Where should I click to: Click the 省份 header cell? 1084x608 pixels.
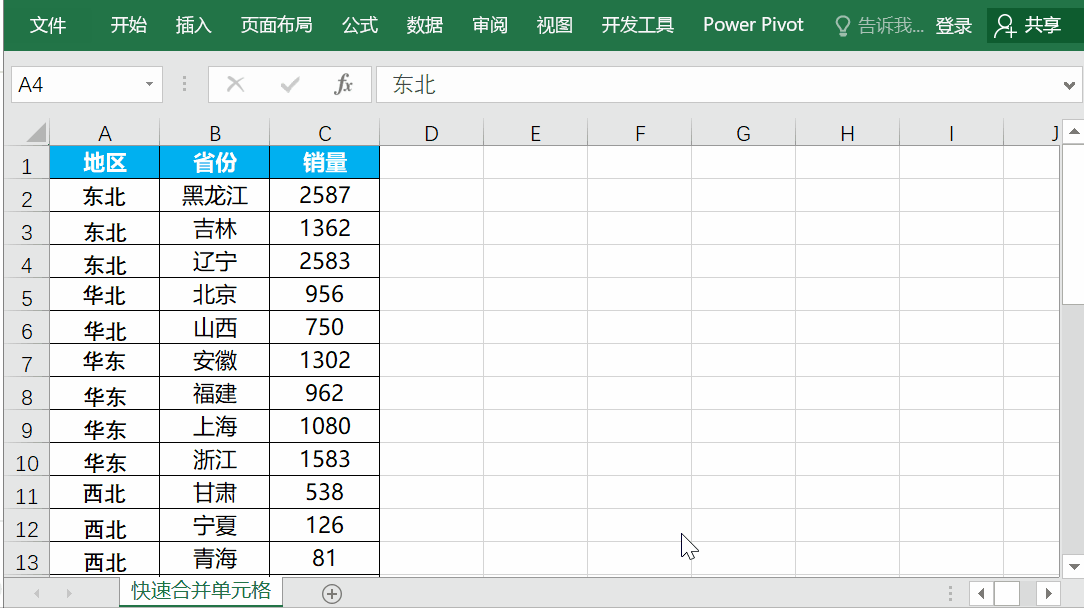point(214,163)
